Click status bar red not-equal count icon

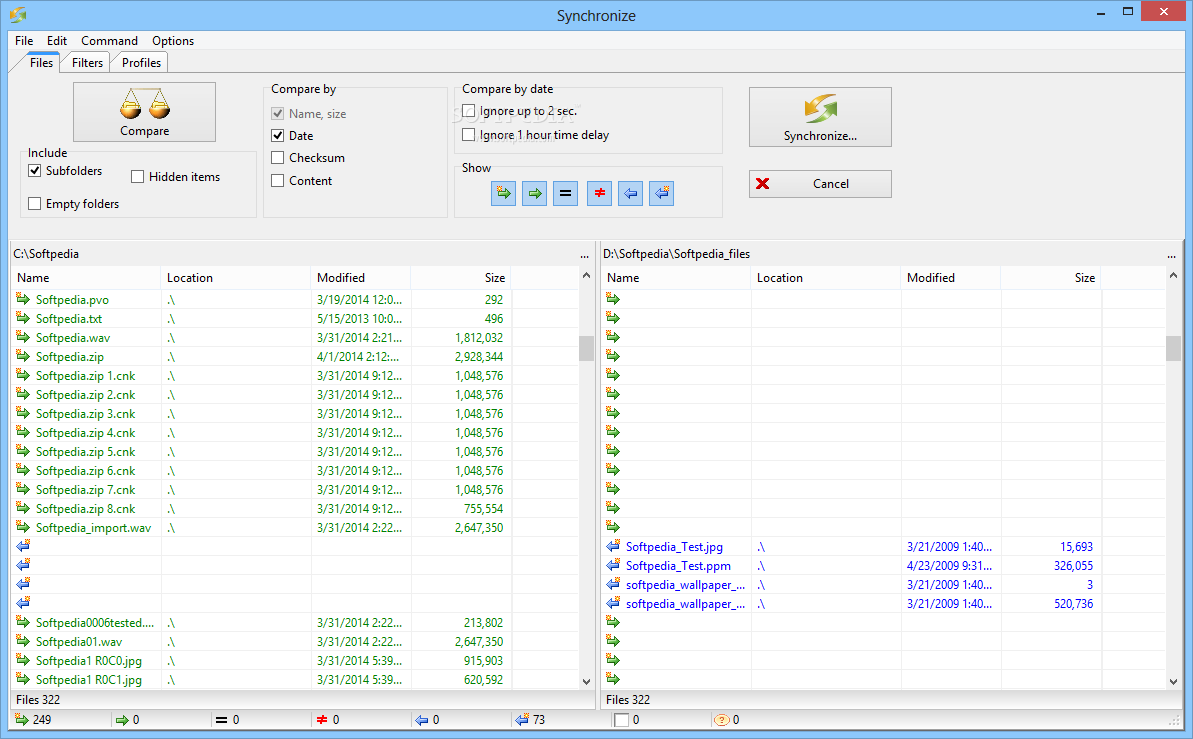point(322,719)
